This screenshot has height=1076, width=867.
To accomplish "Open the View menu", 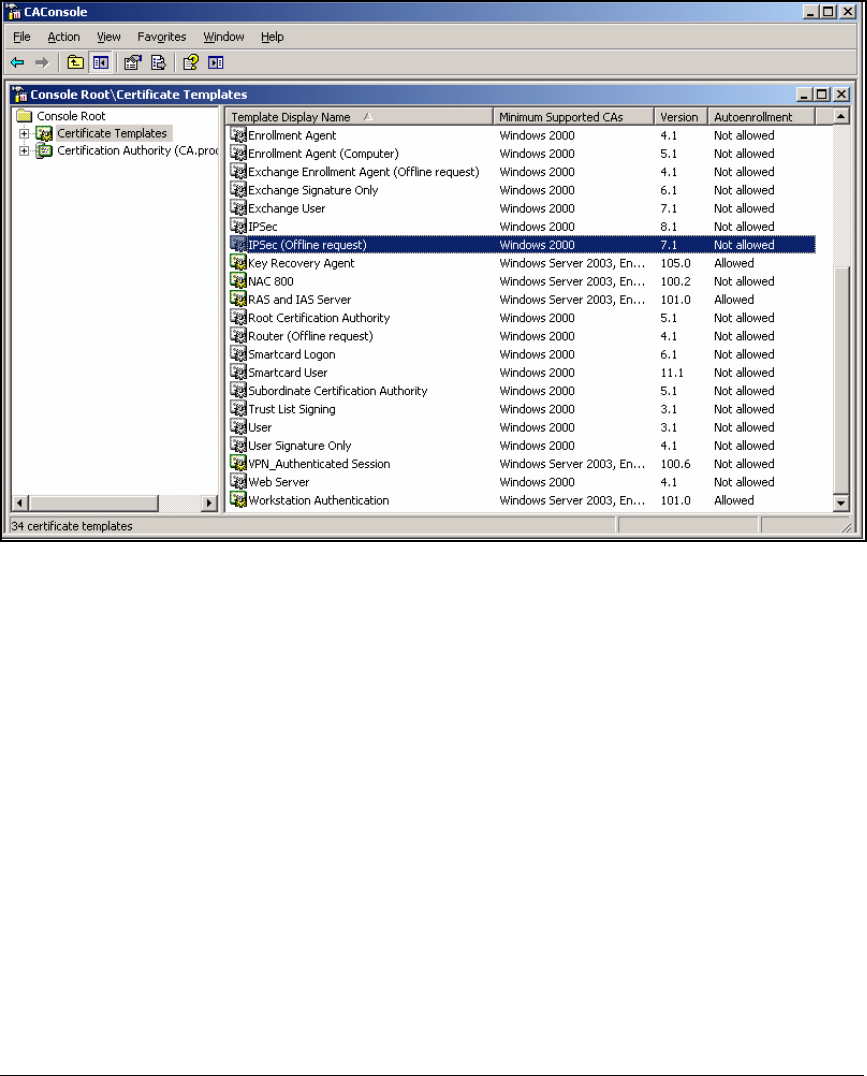I will coord(108,37).
